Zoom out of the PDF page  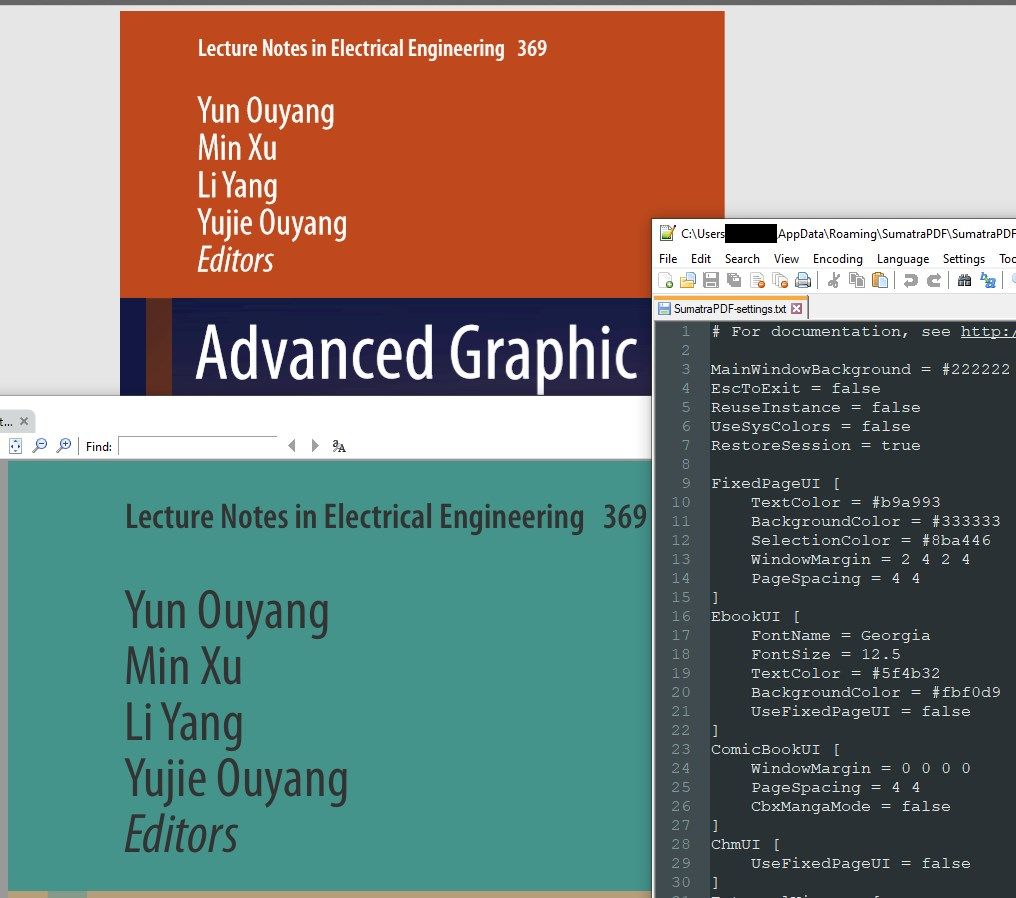(39, 445)
